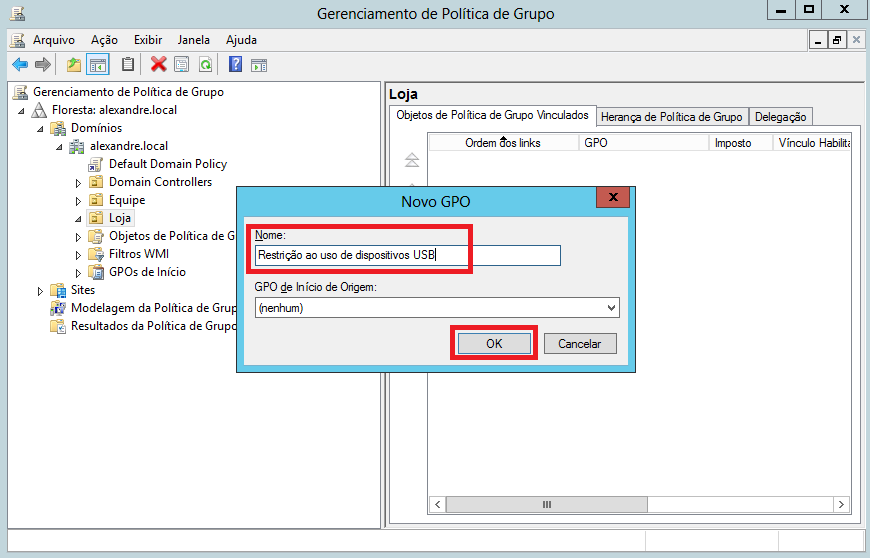Screen dimensions: 870x558
Task: Click the Resultados da Política icon
Action: pos(58,326)
